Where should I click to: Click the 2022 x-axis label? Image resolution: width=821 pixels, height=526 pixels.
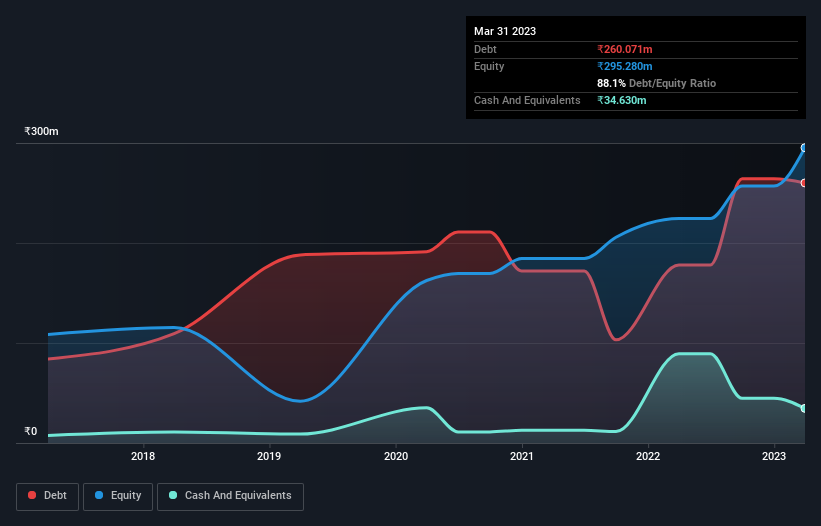(x=648, y=456)
